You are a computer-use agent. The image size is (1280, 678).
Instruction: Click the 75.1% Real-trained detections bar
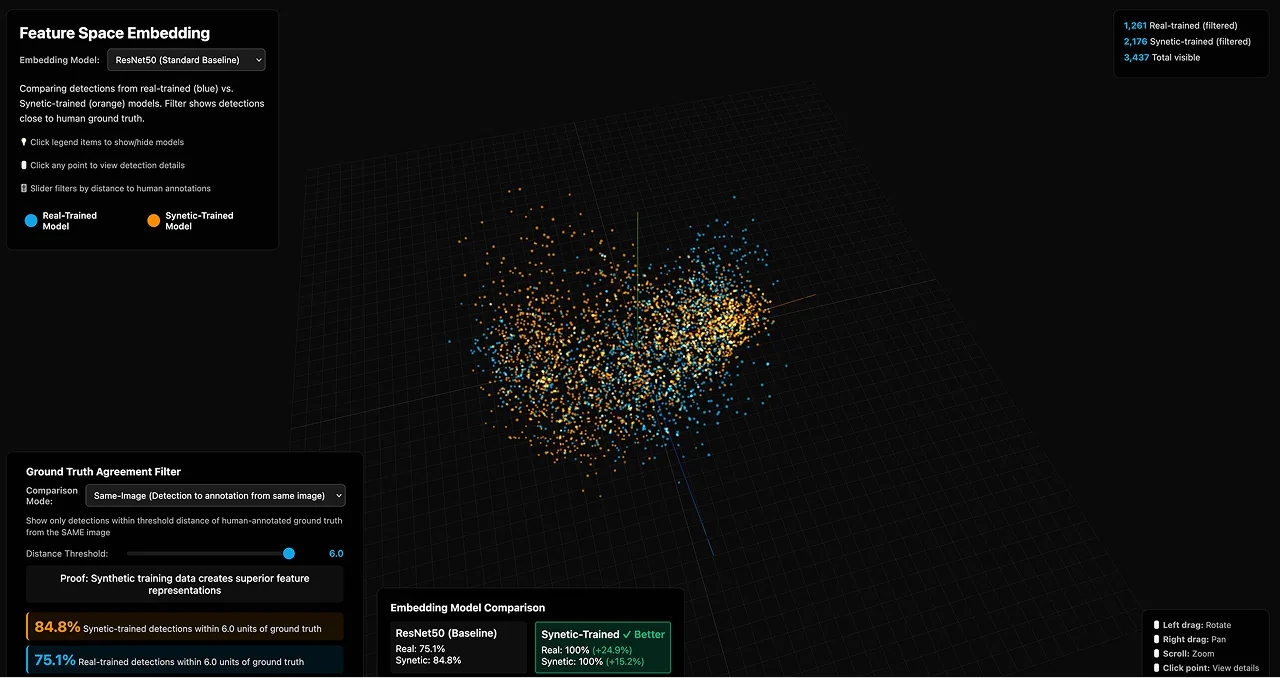click(x=185, y=660)
